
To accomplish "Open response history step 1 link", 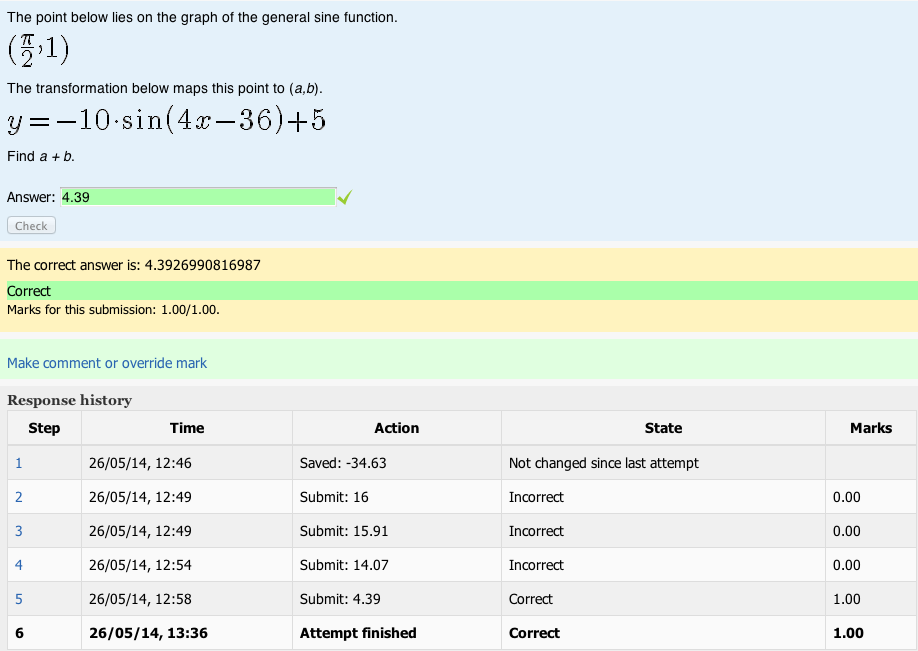I will [x=19, y=463].
